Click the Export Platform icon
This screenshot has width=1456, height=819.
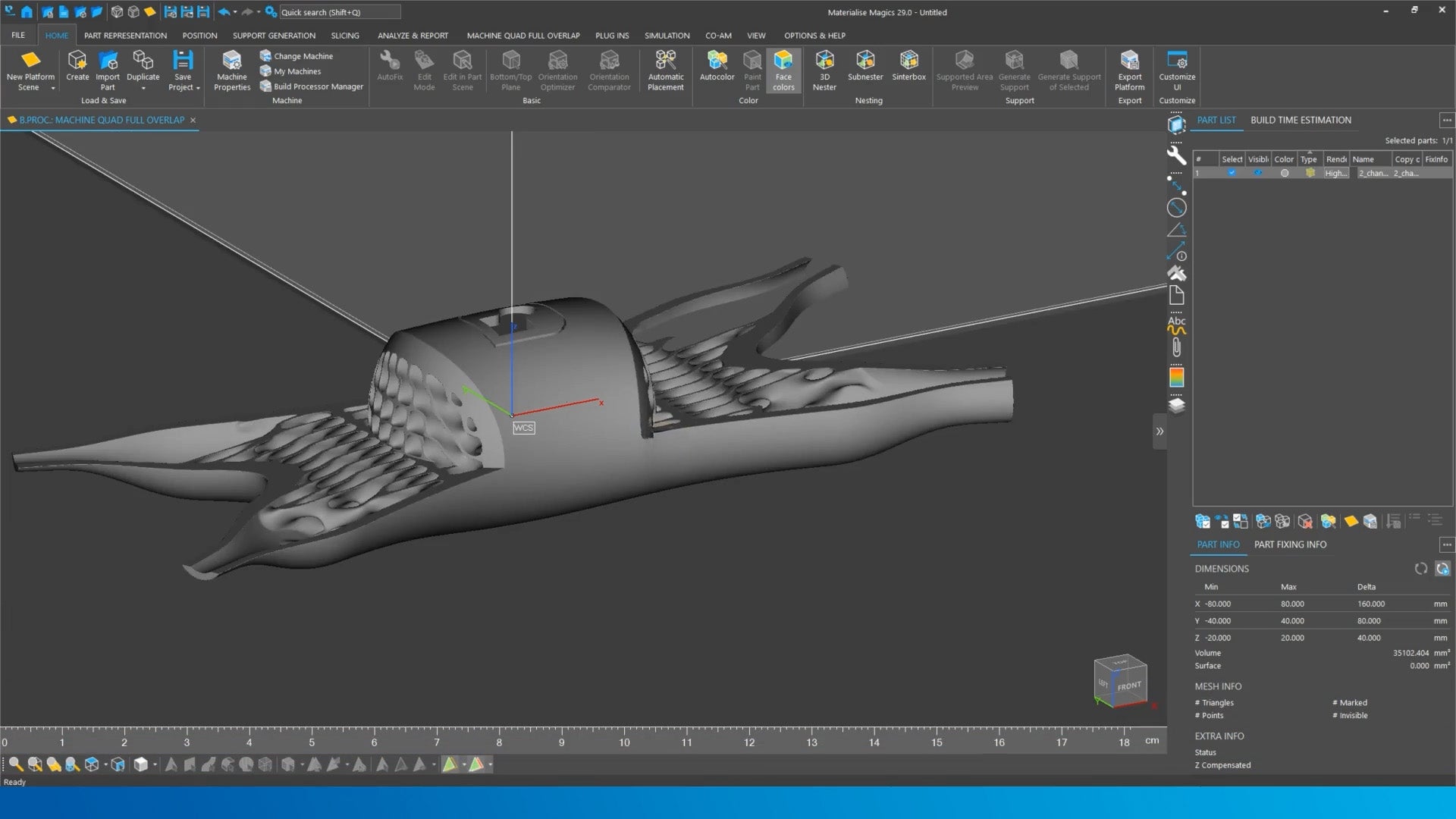pos(1129,61)
